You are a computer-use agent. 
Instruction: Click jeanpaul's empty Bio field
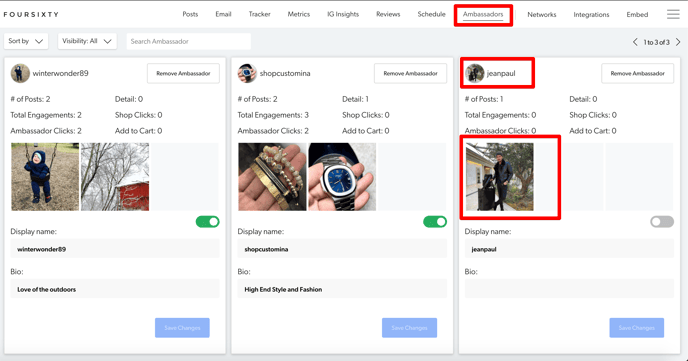pyautogui.click(x=569, y=289)
